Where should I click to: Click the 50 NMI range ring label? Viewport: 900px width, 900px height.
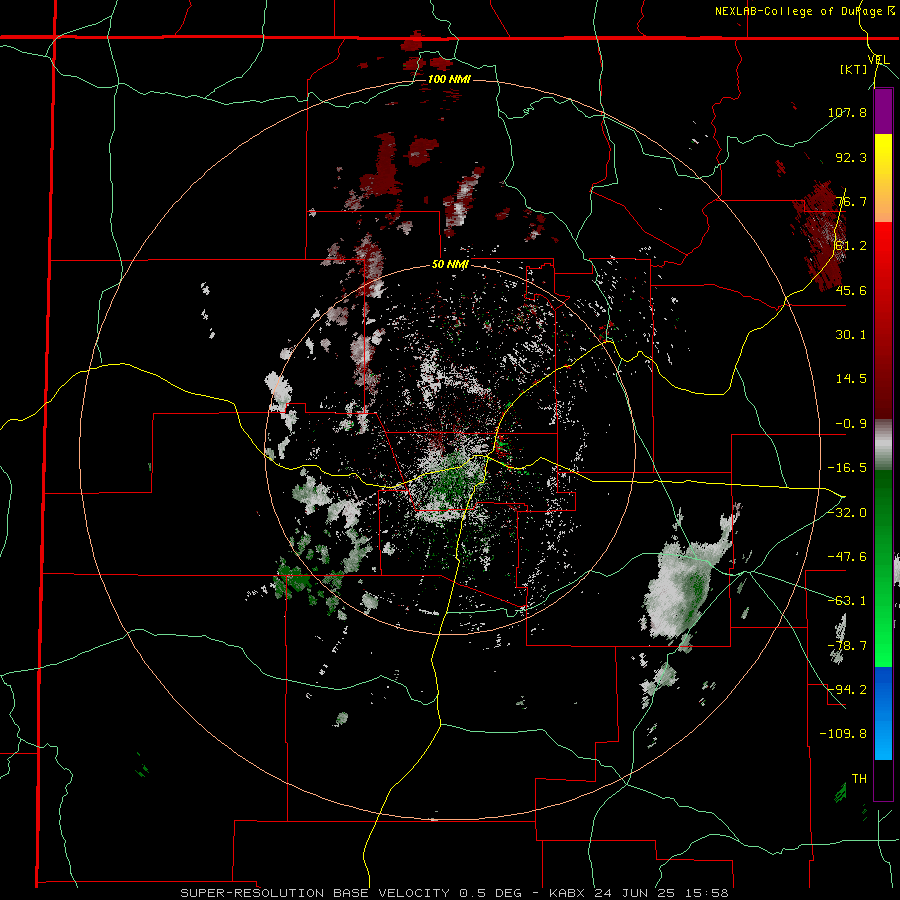[x=450, y=265]
